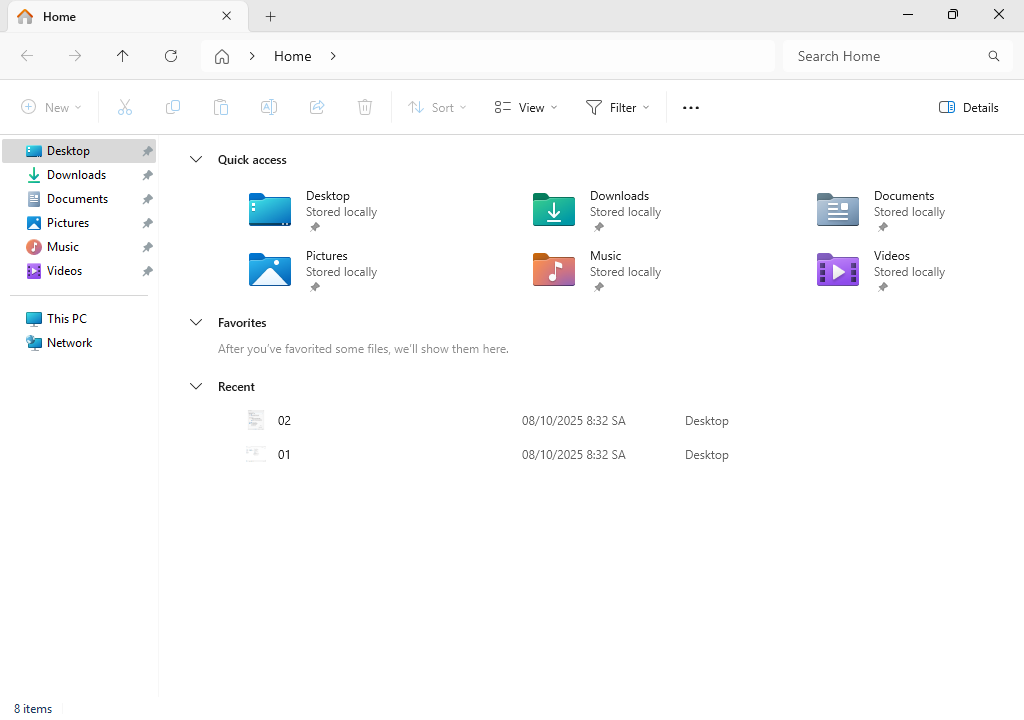The height and width of the screenshot is (720, 1024).
Task: Click the Up arrow navigation icon
Action: point(123,56)
